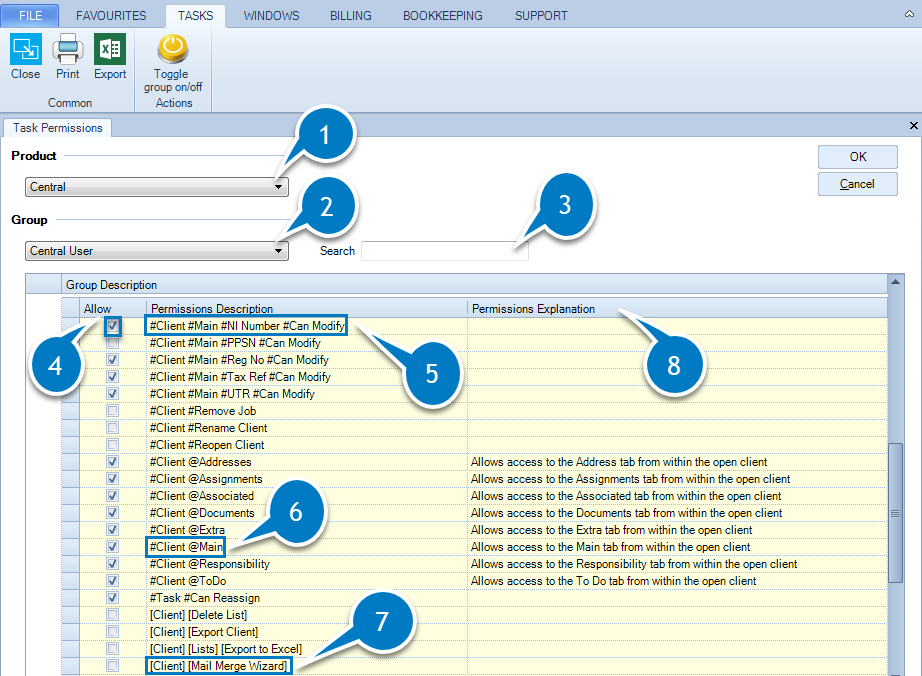Open the FILE menu
The image size is (922, 676).
tap(30, 15)
